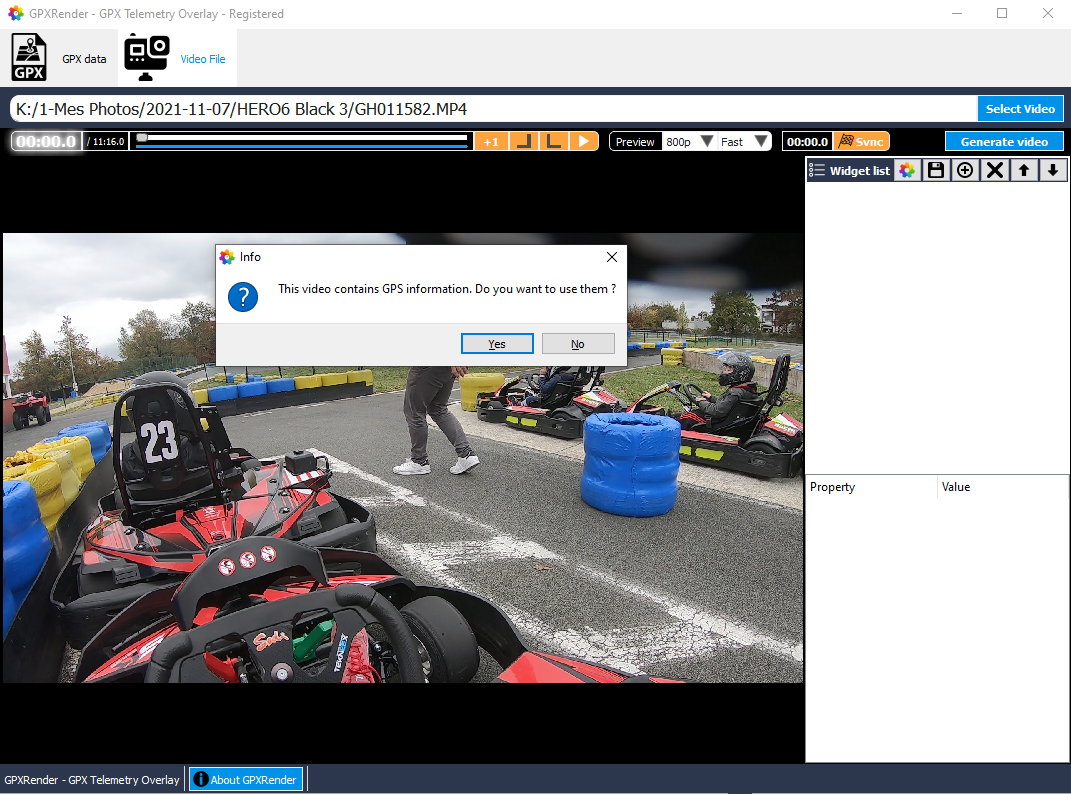Play the video preview
Image resolution: width=1071 pixels, height=794 pixels.
[x=584, y=141]
